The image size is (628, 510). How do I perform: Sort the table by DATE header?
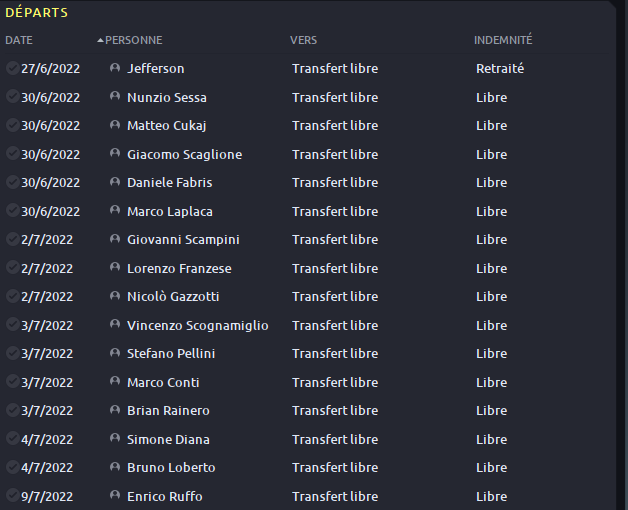pyautogui.click(x=19, y=40)
